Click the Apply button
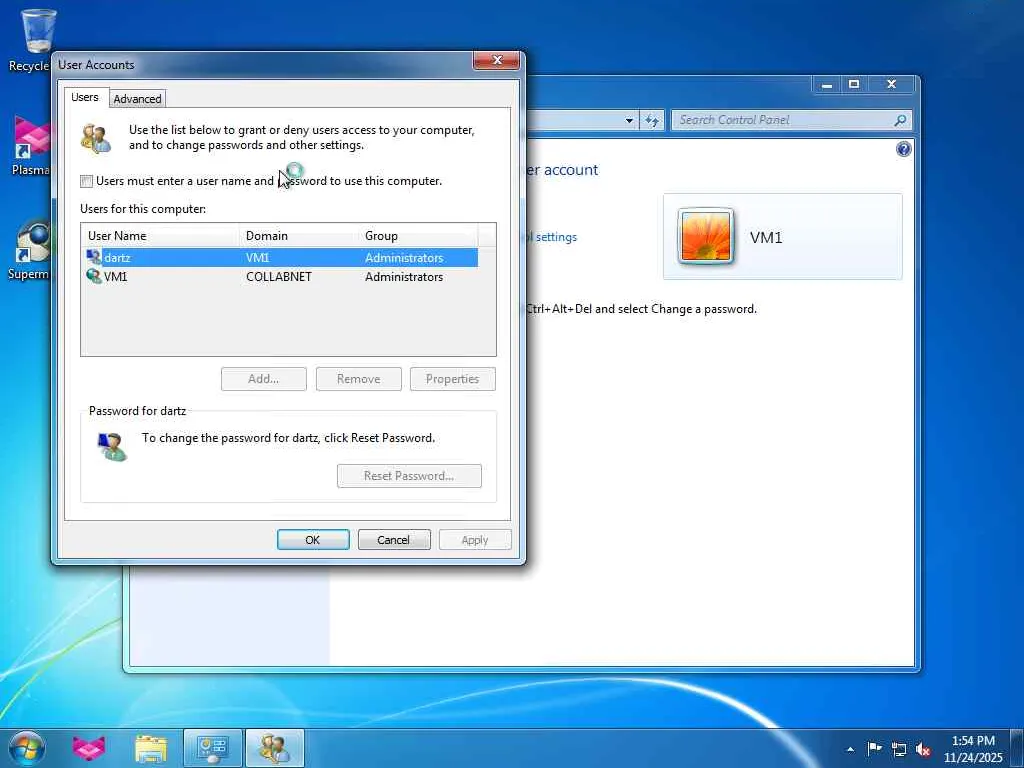The height and width of the screenshot is (768, 1024). 475,539
